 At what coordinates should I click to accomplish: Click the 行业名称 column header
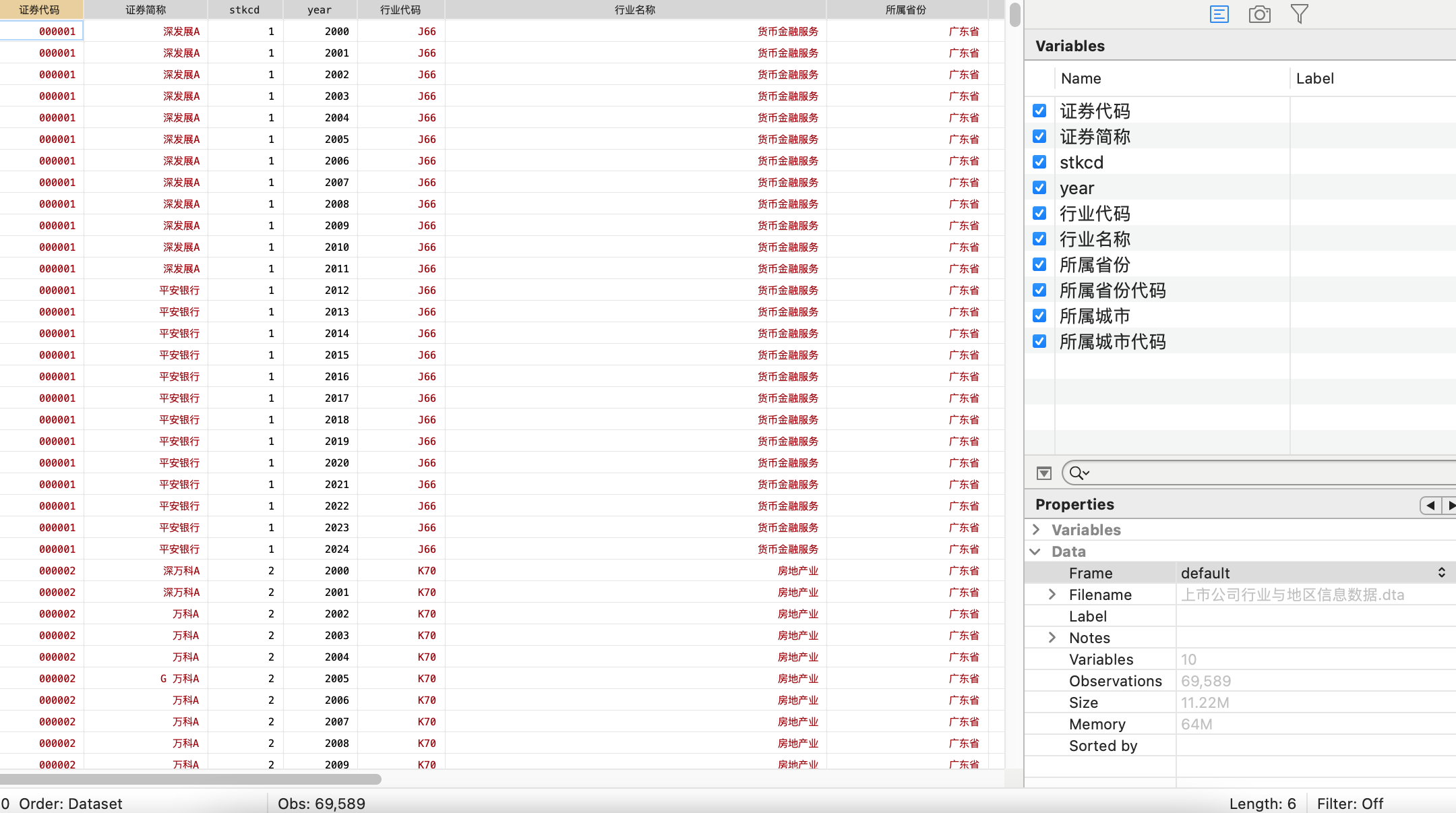(635, 9)
